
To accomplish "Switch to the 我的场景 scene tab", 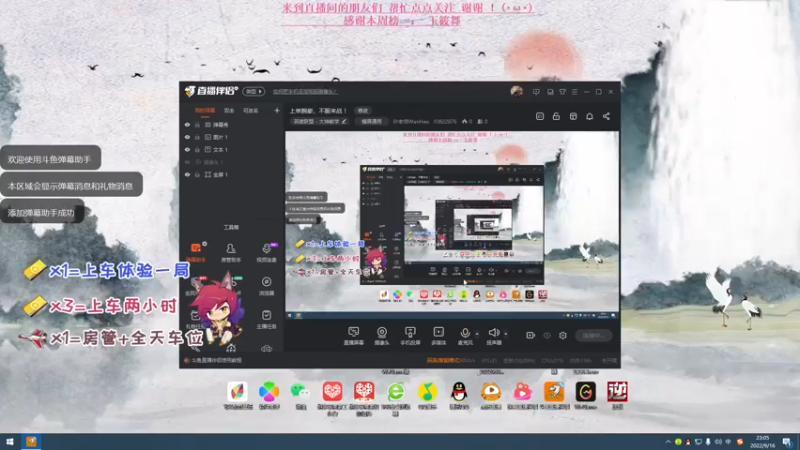I will tap(205, 110).
